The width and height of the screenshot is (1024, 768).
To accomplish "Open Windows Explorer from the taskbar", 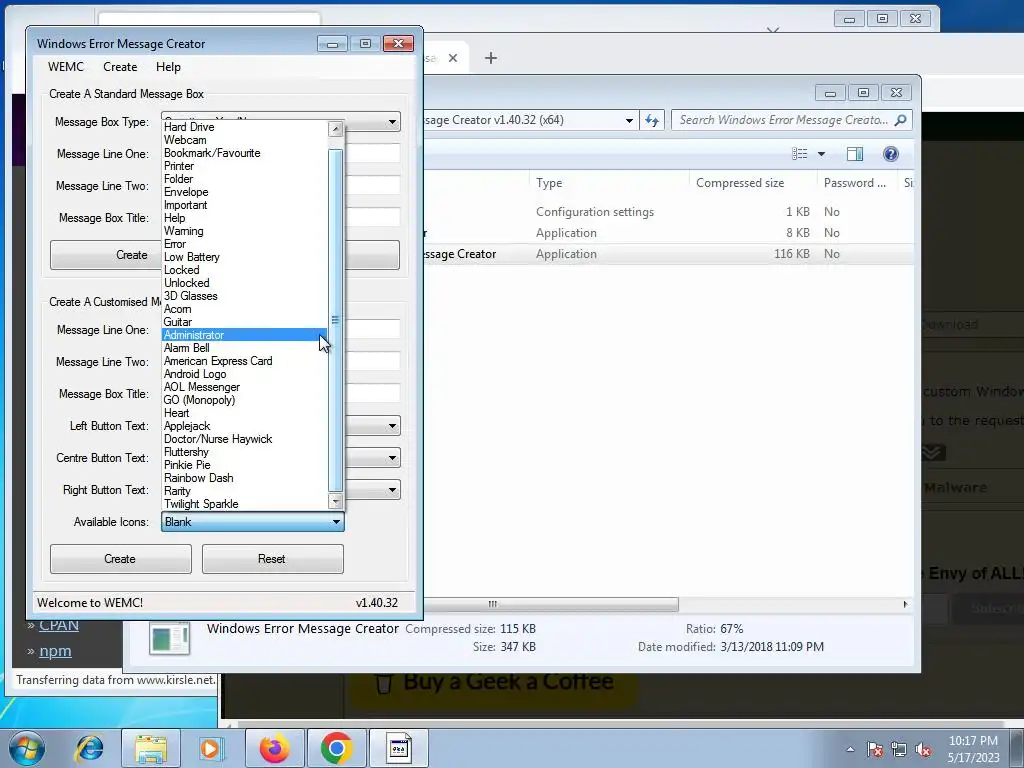I will (151, 748).
